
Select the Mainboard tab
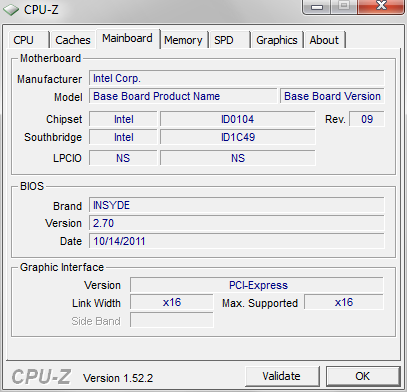[x=128, y=38]
